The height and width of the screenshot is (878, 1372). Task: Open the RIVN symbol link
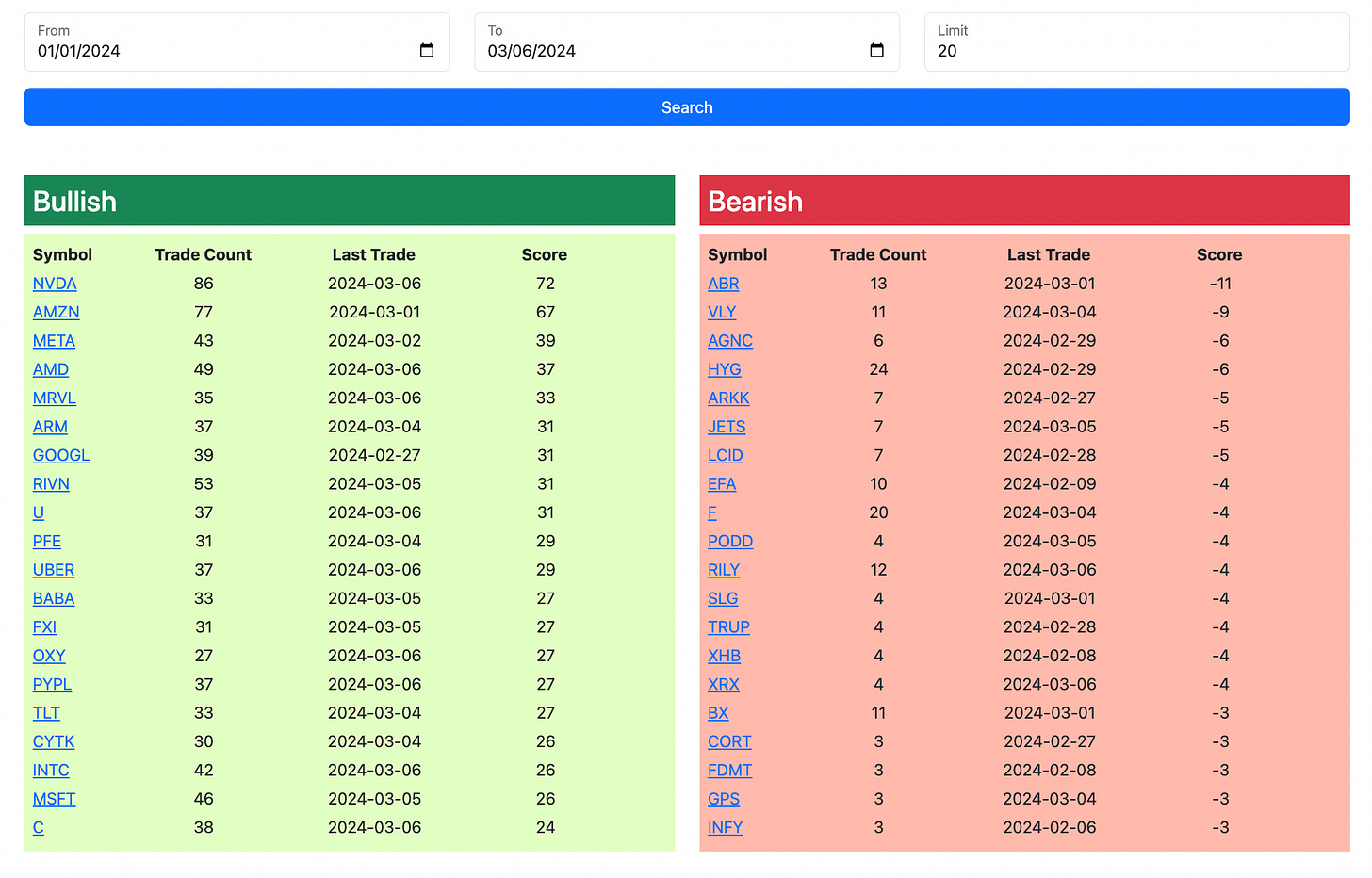tap(51, 484)
